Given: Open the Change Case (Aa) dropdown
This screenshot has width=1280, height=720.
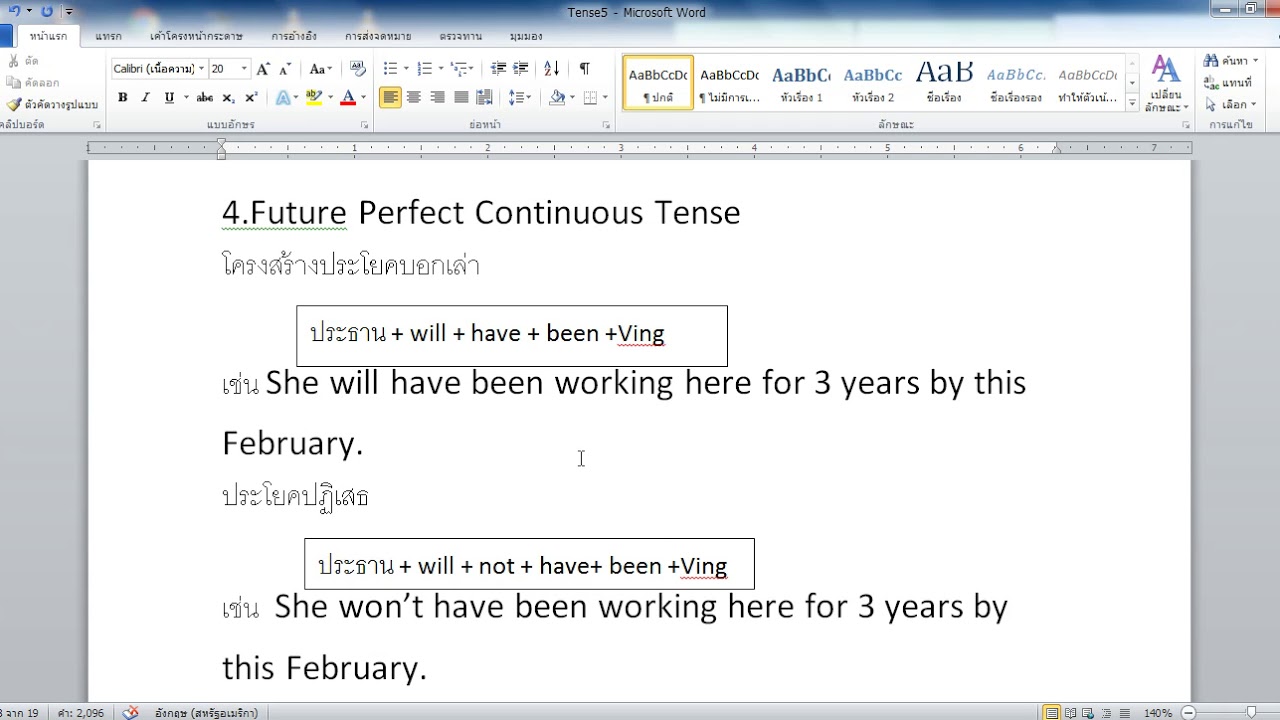Looking at the screenshot, I should pyautogui.click(x=320, y=69).
